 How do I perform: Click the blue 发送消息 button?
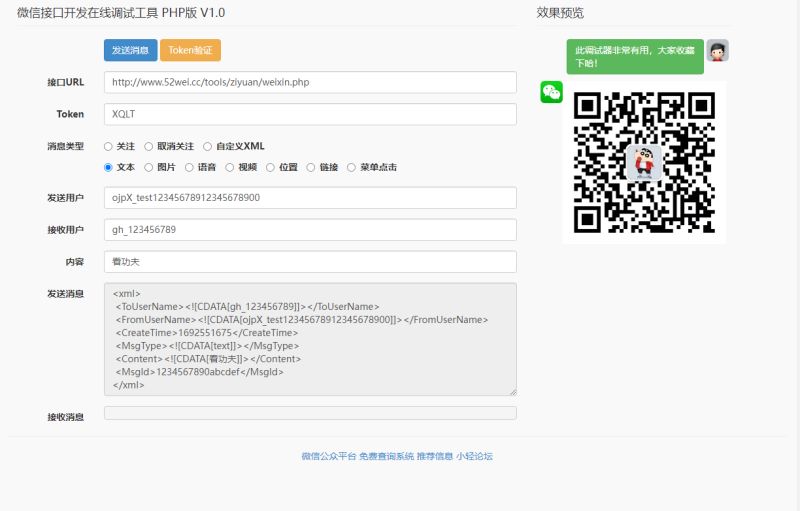pos(131,50)
